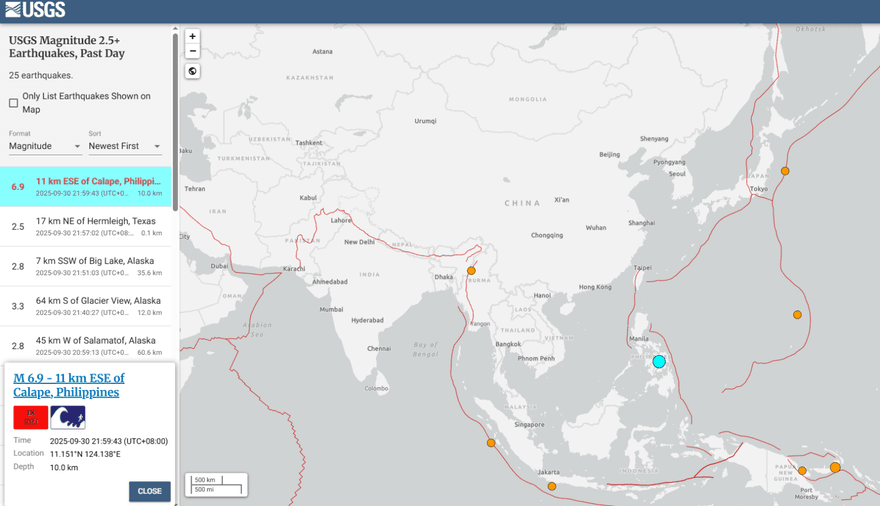Open the tsunami wave icon in popup
The image size is (880, 506).
(x=68, y=417)
